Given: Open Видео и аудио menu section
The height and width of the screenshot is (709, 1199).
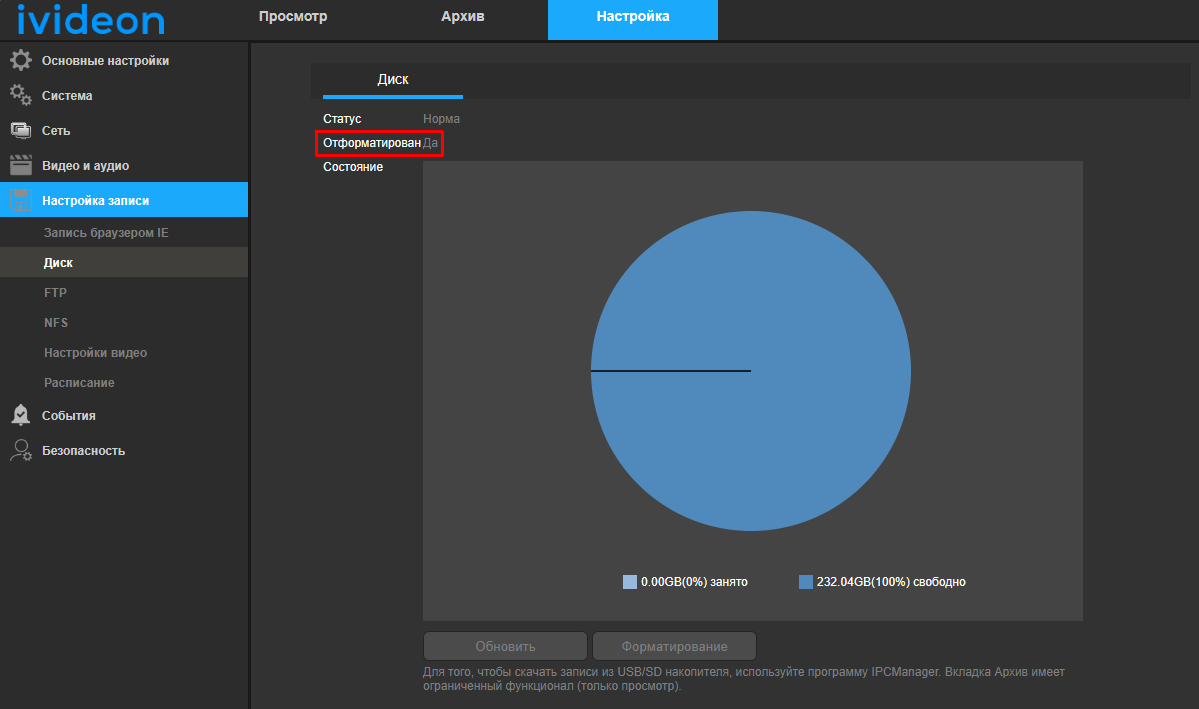Looking at the screenshot, I should (x=124, y=165).
